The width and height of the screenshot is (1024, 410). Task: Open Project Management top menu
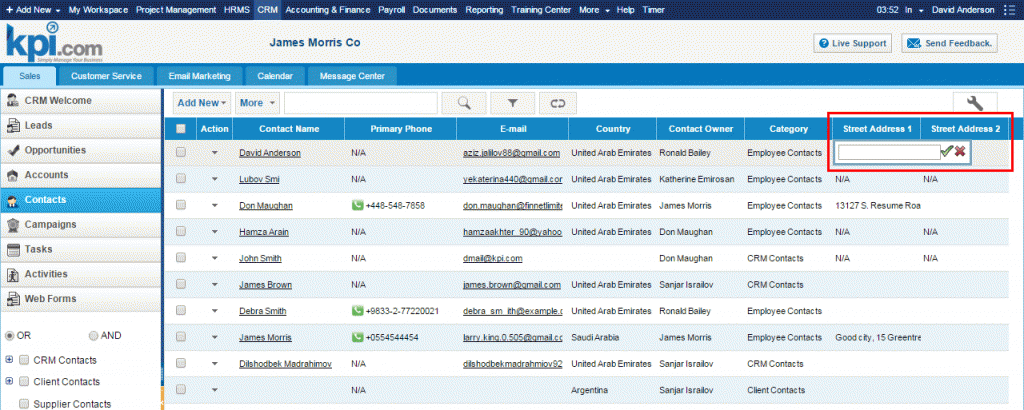[176, 10]
